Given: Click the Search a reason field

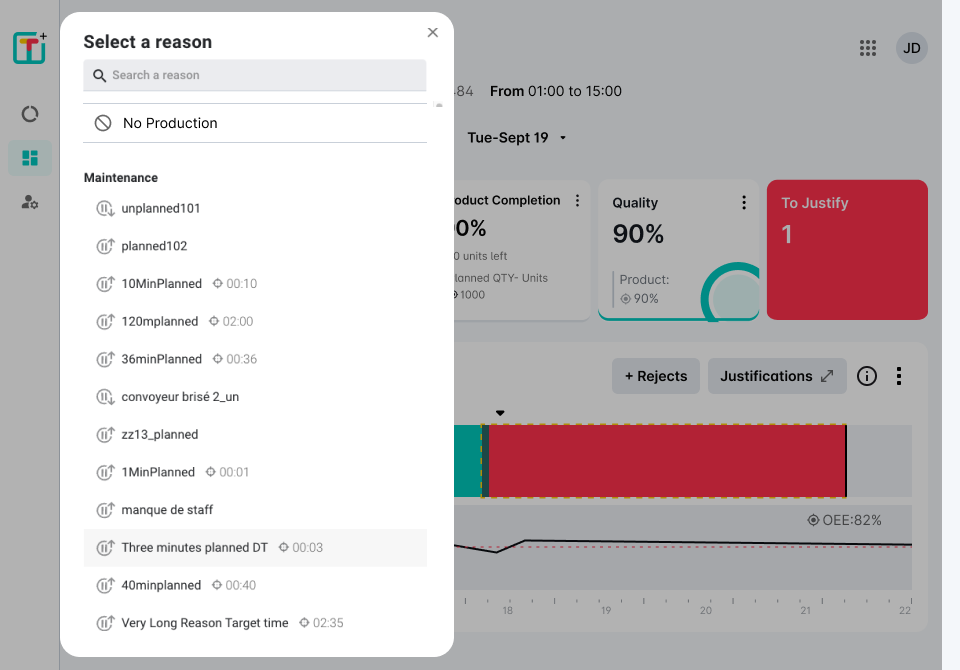Looking at the screenshot, I should [x=255, y=75].
